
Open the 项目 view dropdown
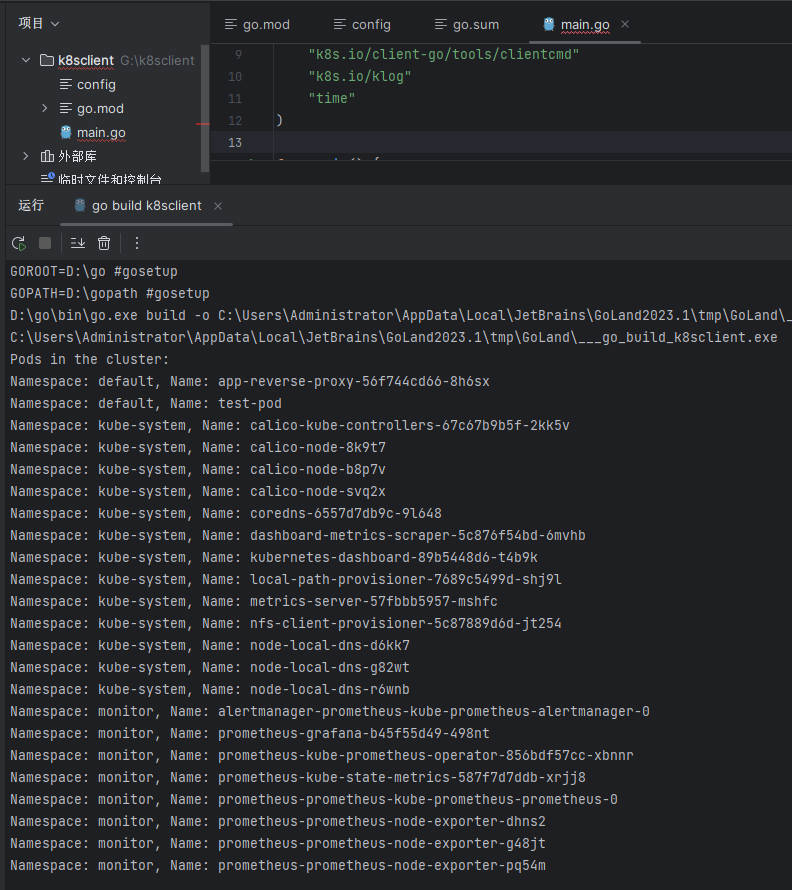click(39, 23)
